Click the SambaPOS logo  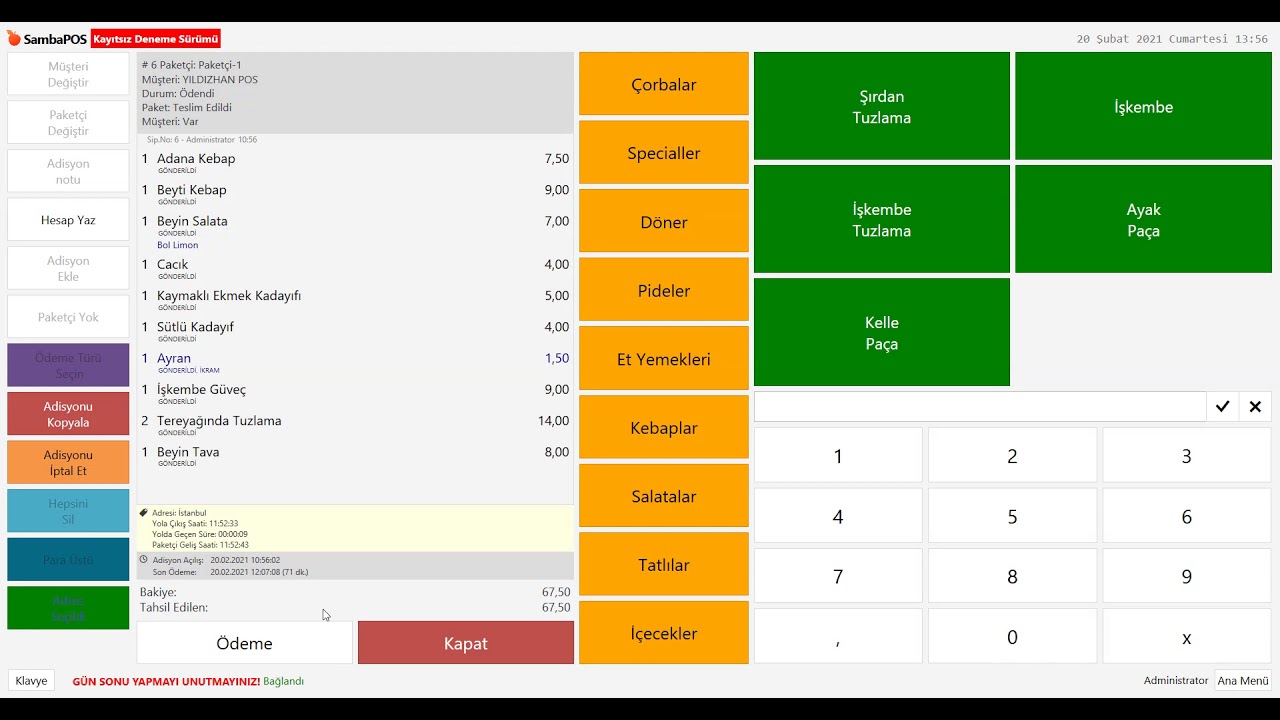47,39
